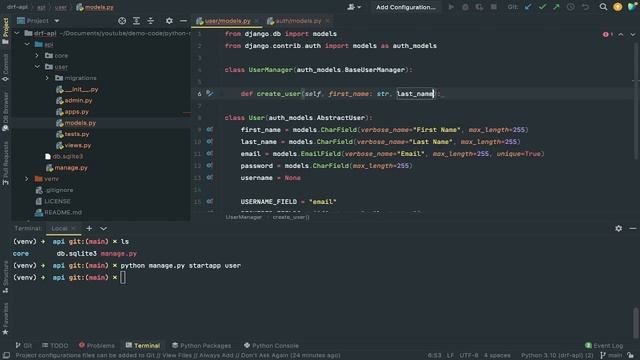Click Add Configuration button
The width and height of the screenshot is (640, 360).
[406, 7]
